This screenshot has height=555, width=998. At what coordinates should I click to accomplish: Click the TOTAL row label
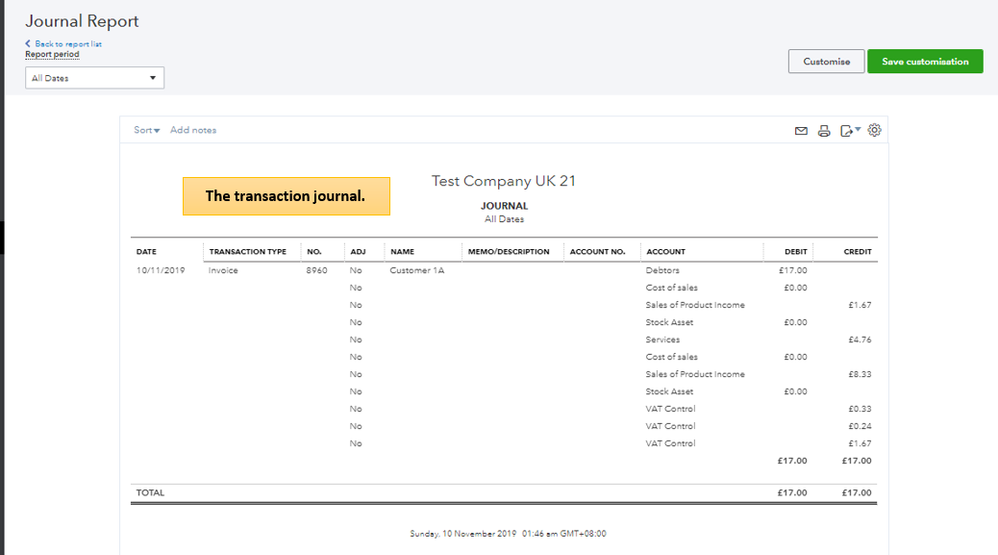click(150, 493)
